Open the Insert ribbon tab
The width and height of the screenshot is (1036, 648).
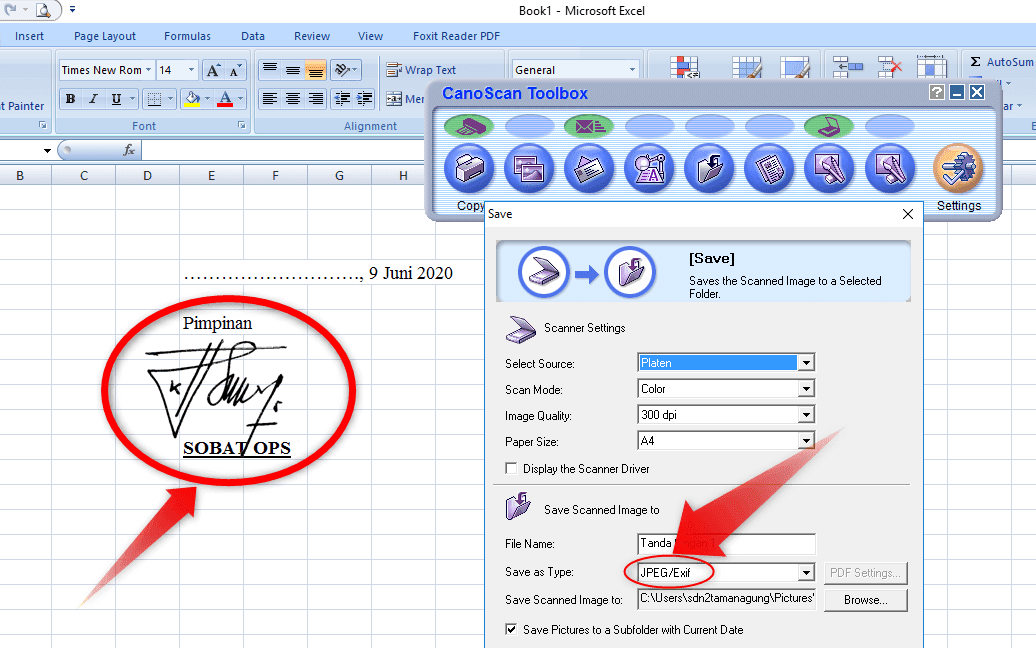coord(29,36)
